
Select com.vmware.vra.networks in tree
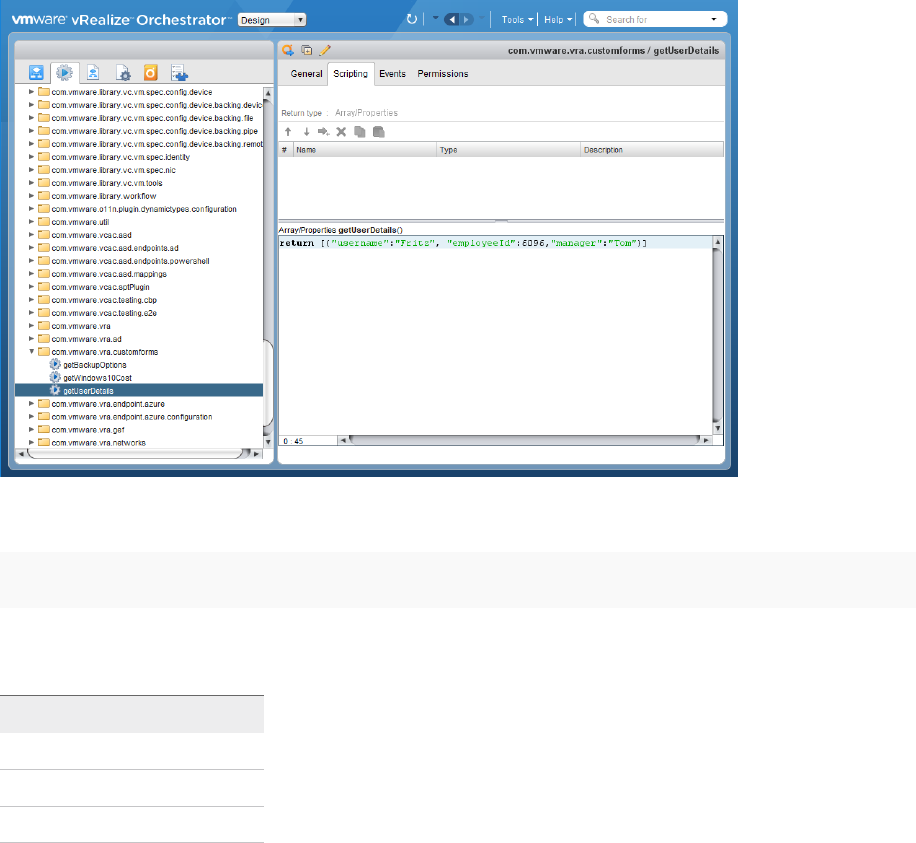point(98,442)
